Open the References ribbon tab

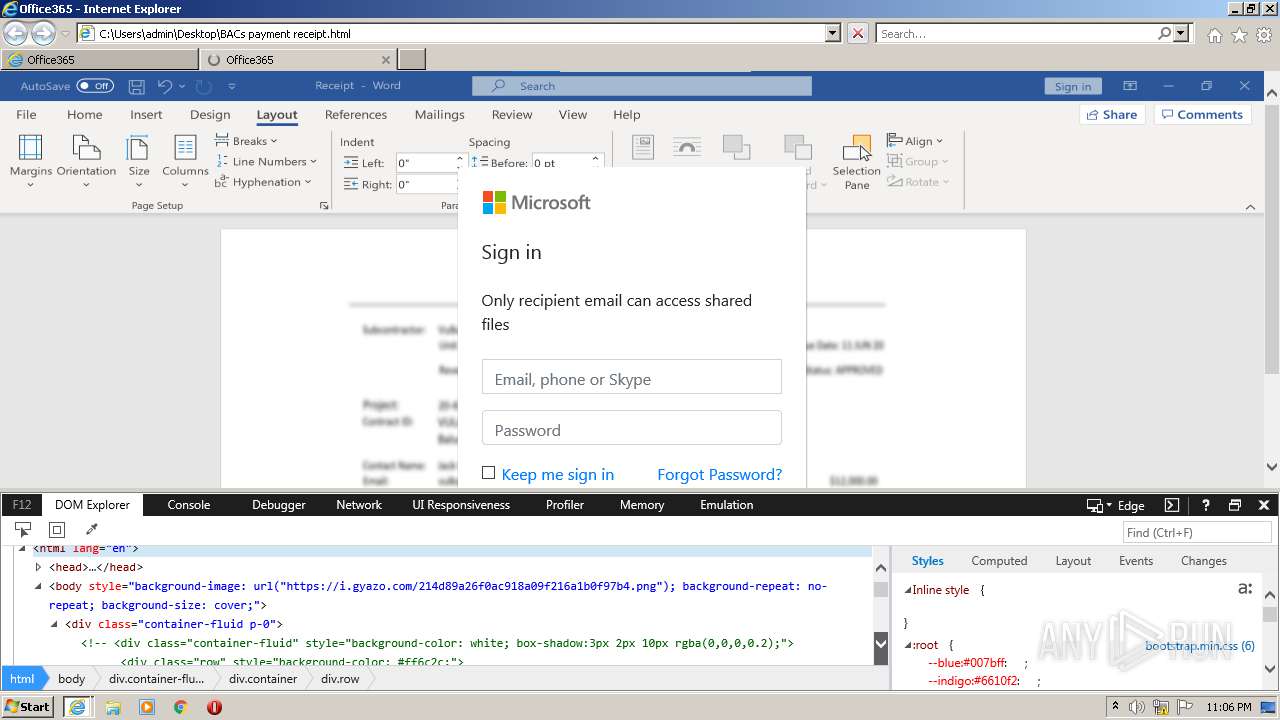coord(356,114)
